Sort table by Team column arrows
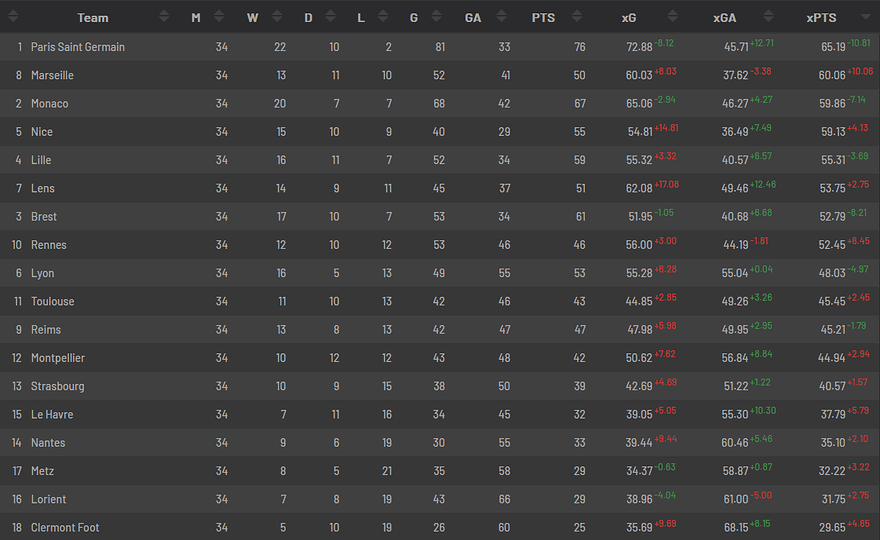Viewport: 880px width, 540px height. (x=164, y=17)
